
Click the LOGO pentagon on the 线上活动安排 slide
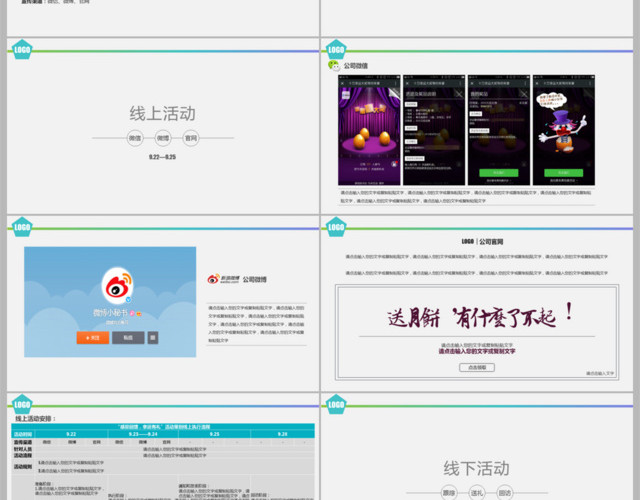22,404
